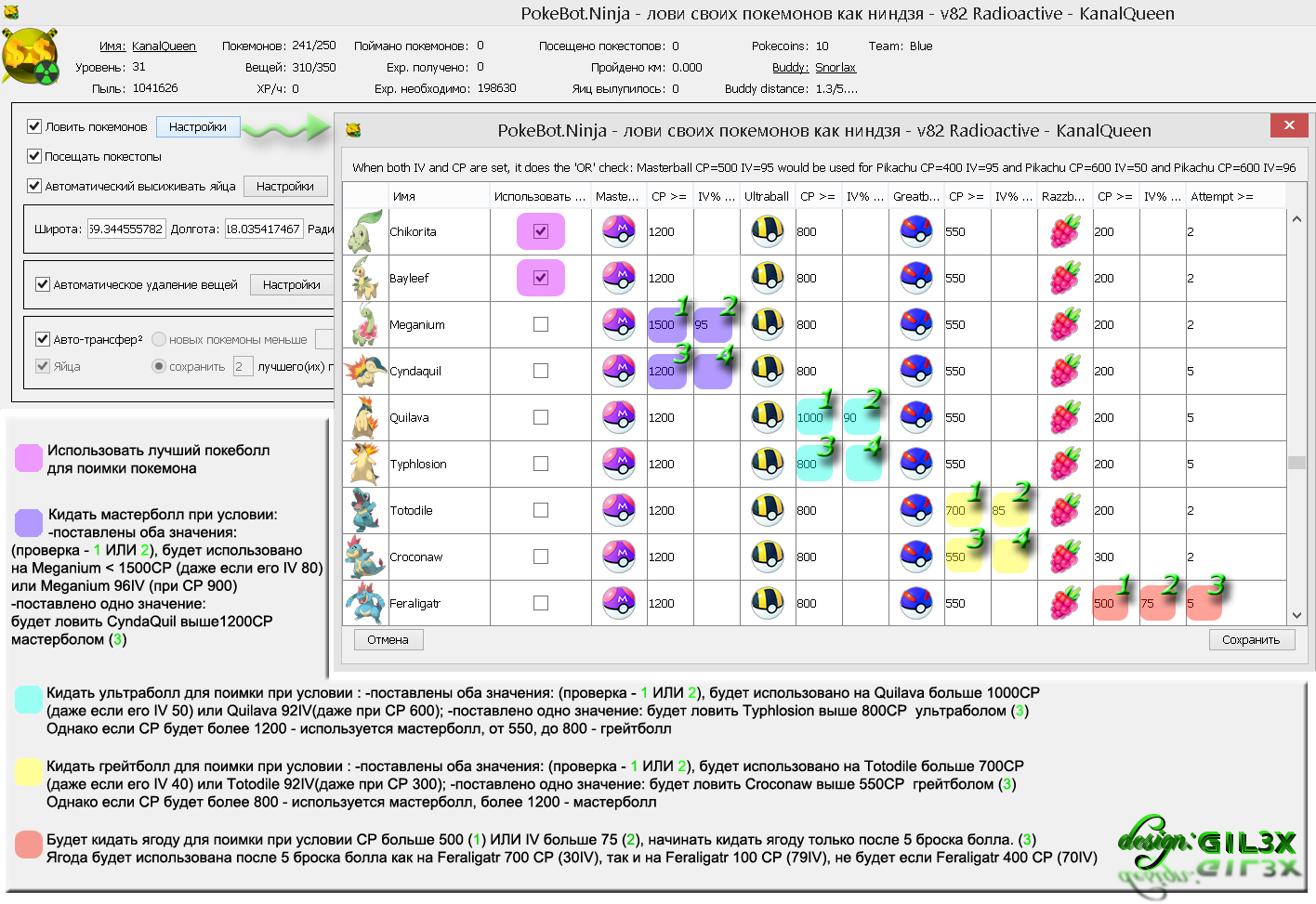Click the Greatball icon in Croconaw row
The height and width of the screenshot is (904, 1316).
(x=916, y=557)
